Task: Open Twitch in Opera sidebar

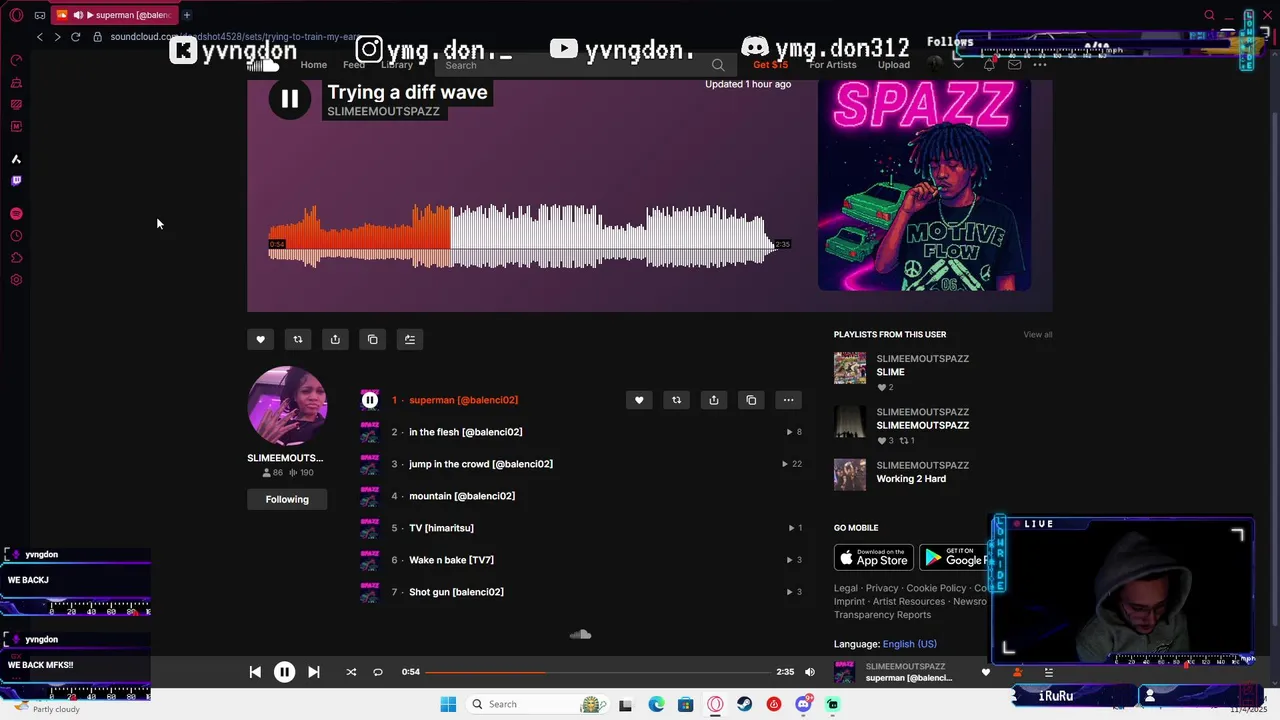Action: tap(16, 181)
